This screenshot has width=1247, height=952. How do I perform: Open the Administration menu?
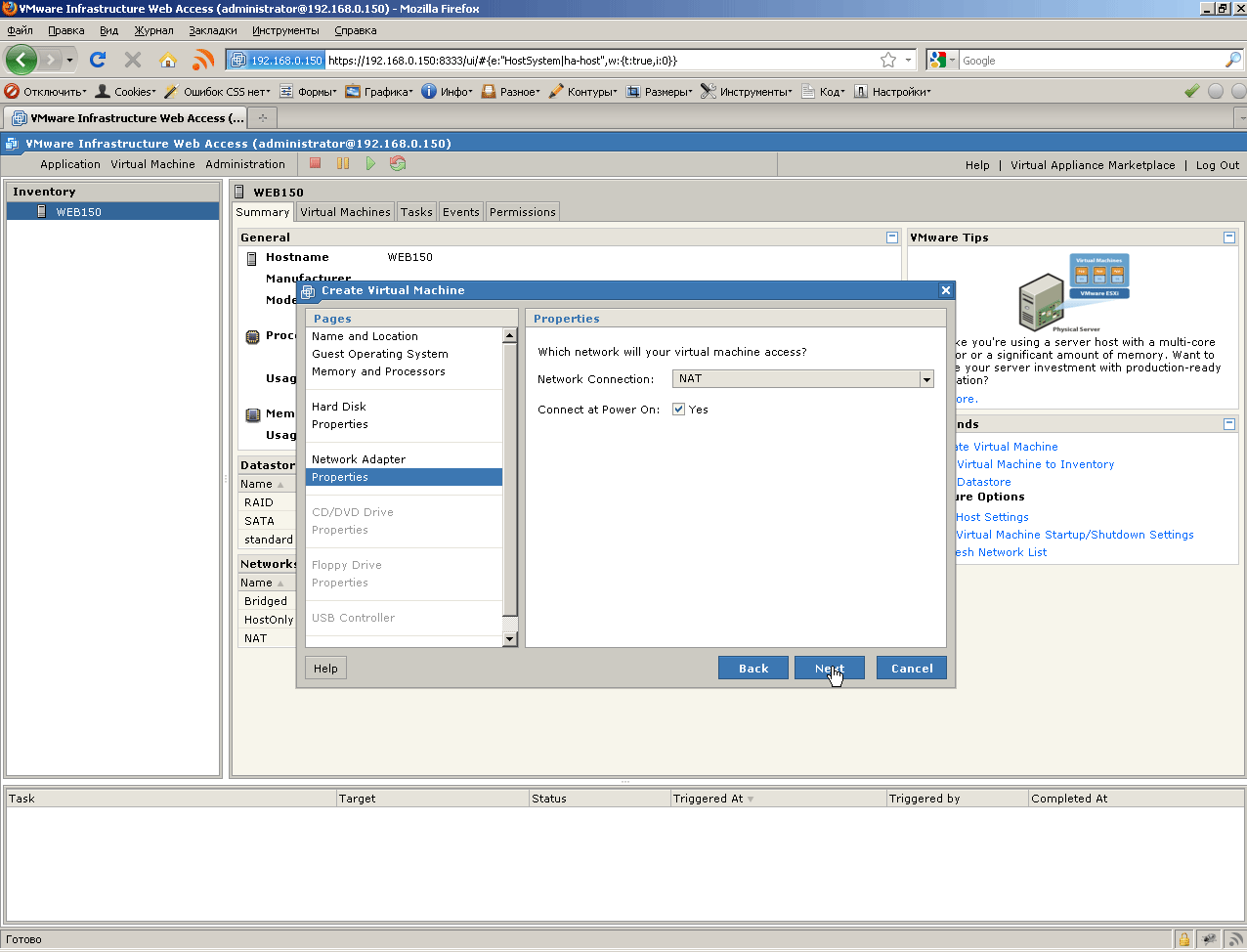[245, 164]
